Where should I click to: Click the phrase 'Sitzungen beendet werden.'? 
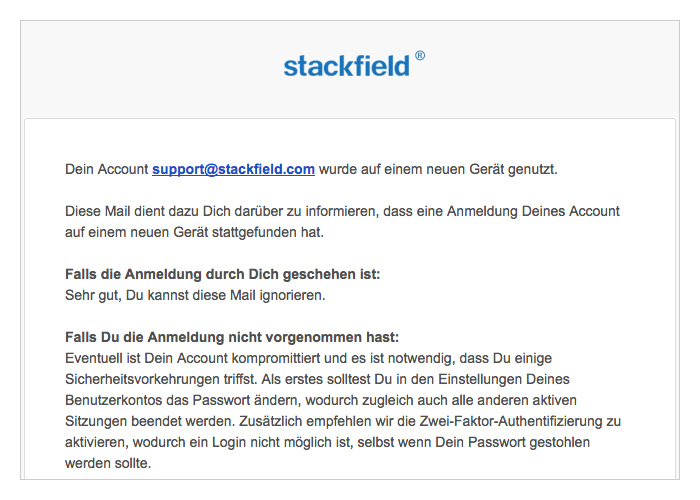pyautogui.click(x=150, y=421)
